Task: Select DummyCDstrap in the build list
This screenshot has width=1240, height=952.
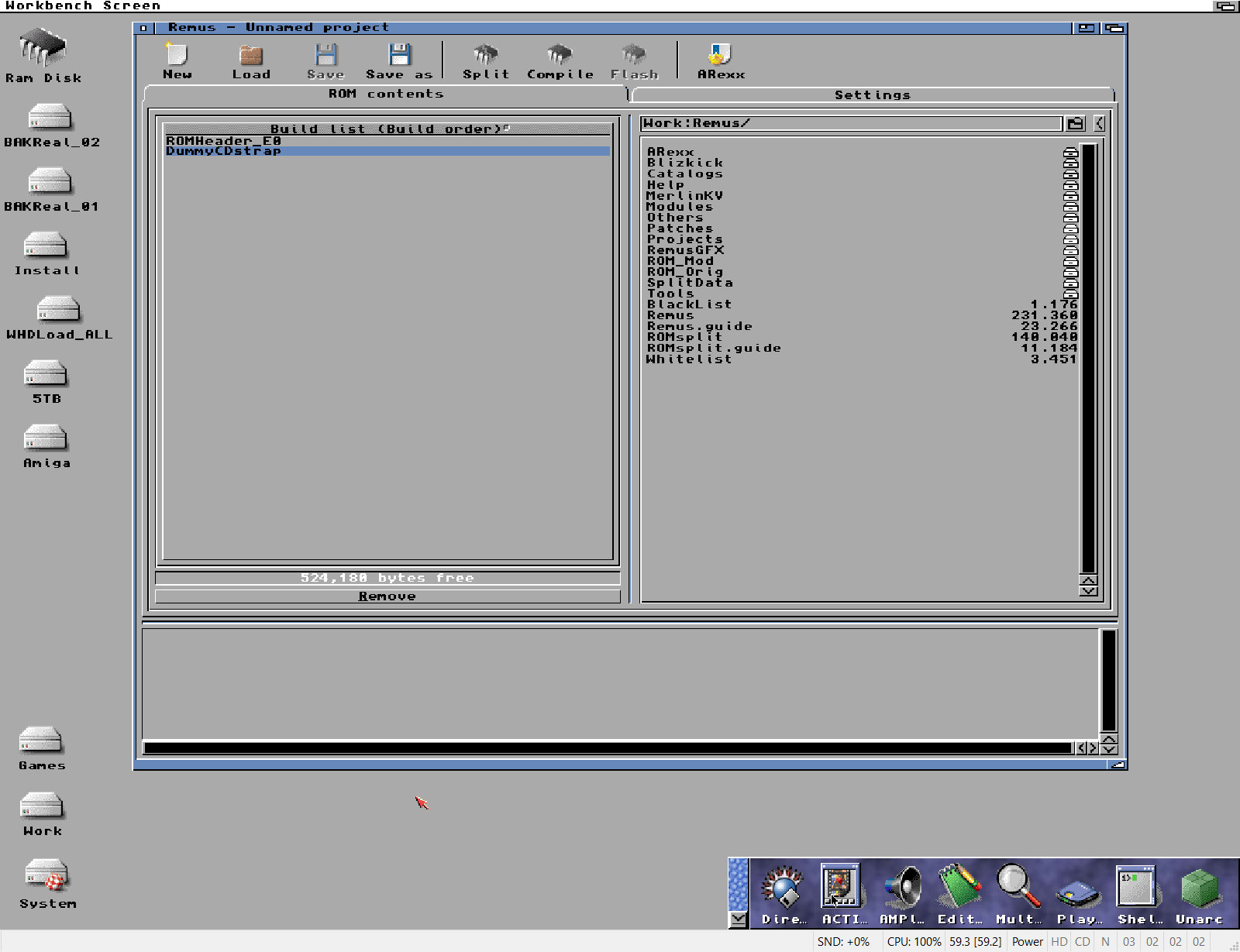Action: pyautogui.click(x=387, y=151)
